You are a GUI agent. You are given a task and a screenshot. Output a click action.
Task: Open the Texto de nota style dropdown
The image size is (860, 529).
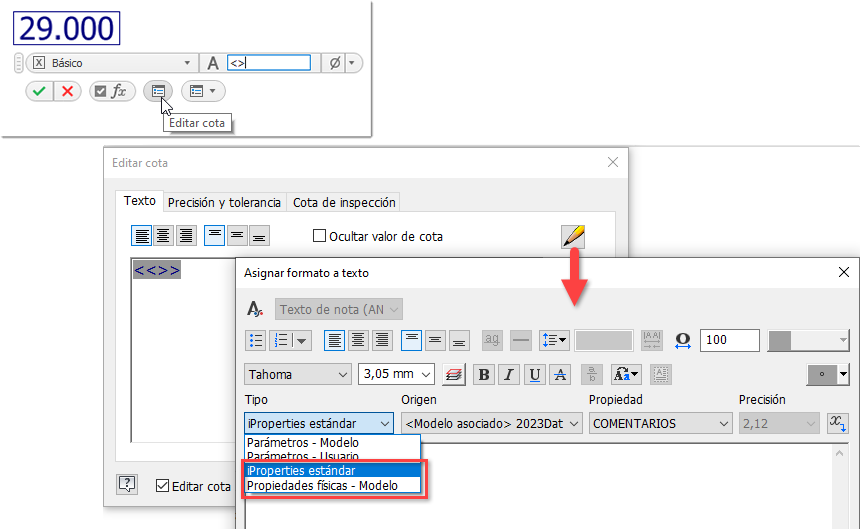[x=338, y=309]
